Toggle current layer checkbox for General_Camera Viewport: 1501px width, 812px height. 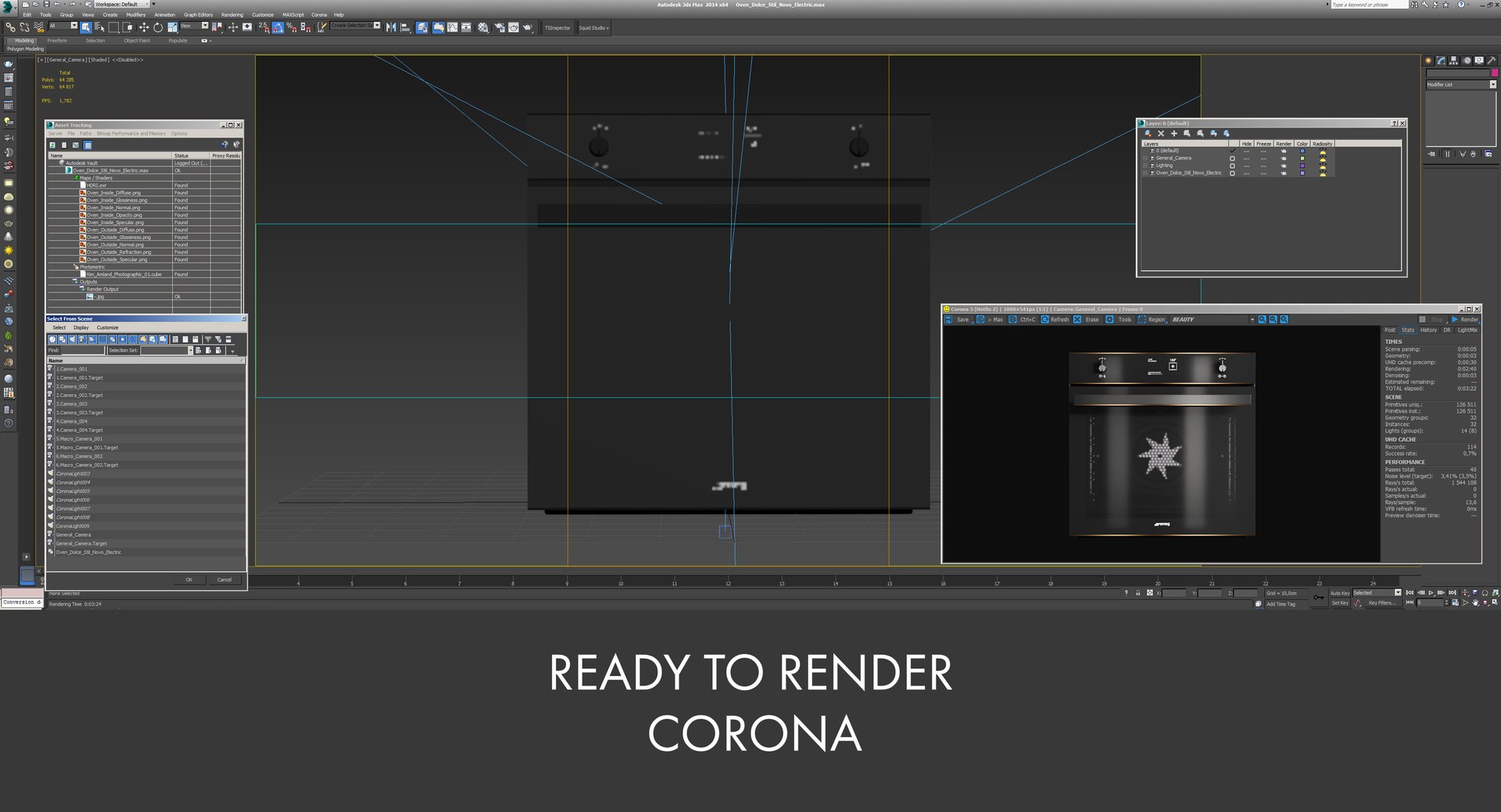tap(1232, 159)
